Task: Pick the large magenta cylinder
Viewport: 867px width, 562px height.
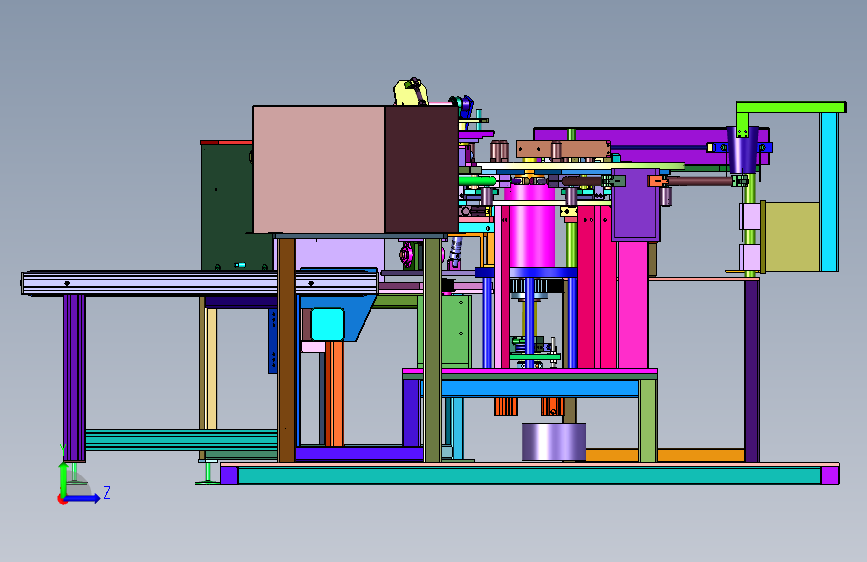Action: (532, 227)
